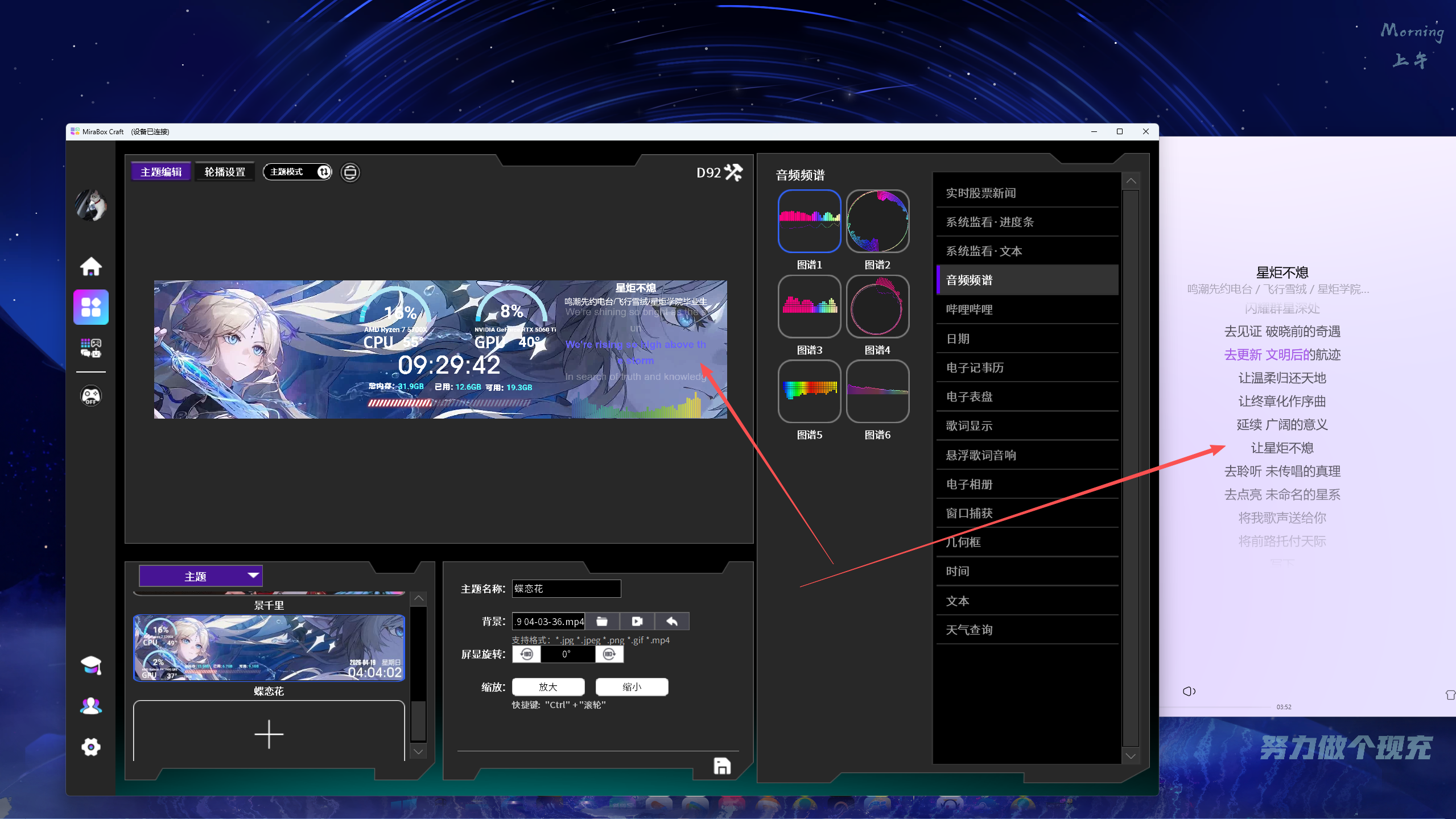Choose 时间 in component list

[1027, 572]
